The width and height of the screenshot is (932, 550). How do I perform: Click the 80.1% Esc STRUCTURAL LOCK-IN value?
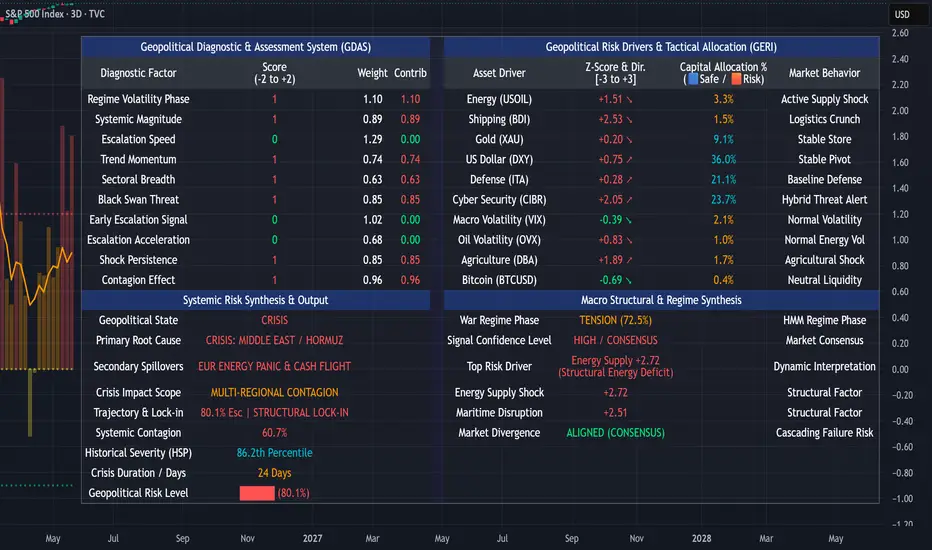coord(274,413)
